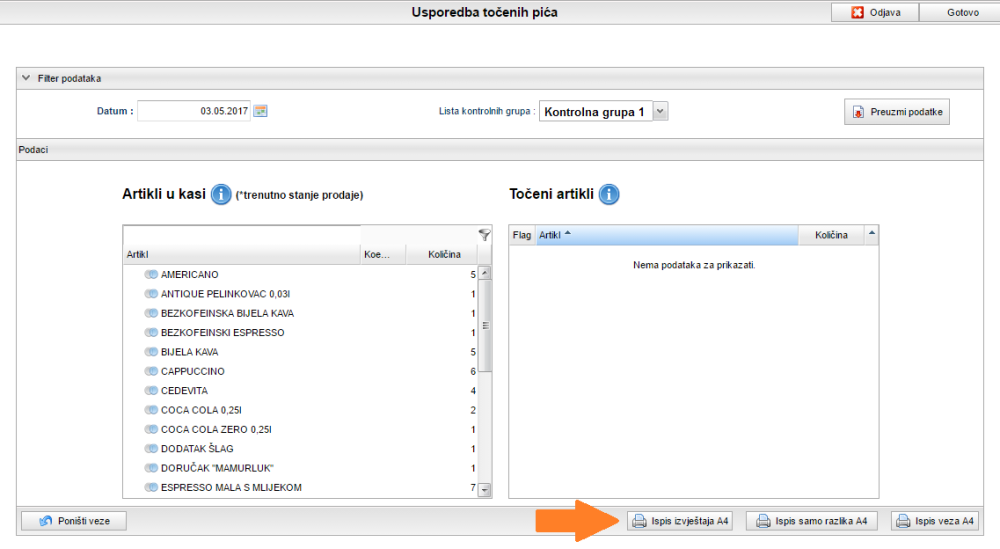
Task: Collapse the Filter podataka section
Action: pyautogui.click(x=26, y=78)
